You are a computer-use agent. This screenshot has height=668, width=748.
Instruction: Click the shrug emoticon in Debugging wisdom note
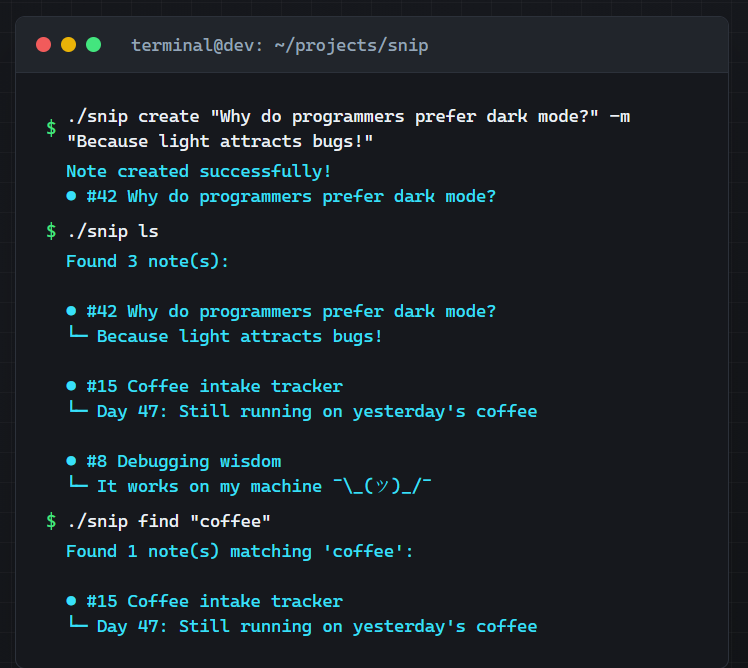click(x=382, y=486)
